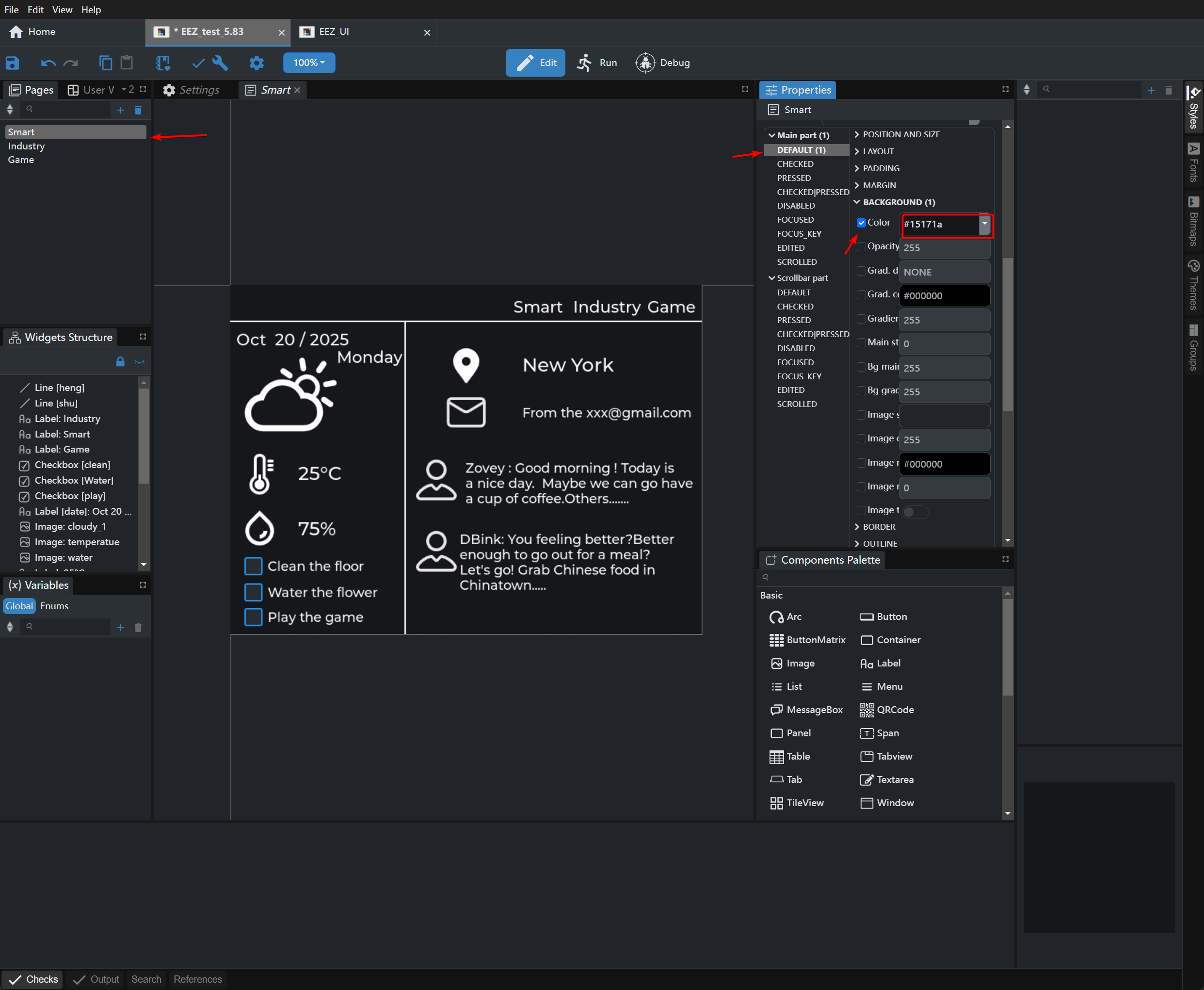Click the Redo arrow icon
The image size is (1204, 990).
(x=71, y=63)
